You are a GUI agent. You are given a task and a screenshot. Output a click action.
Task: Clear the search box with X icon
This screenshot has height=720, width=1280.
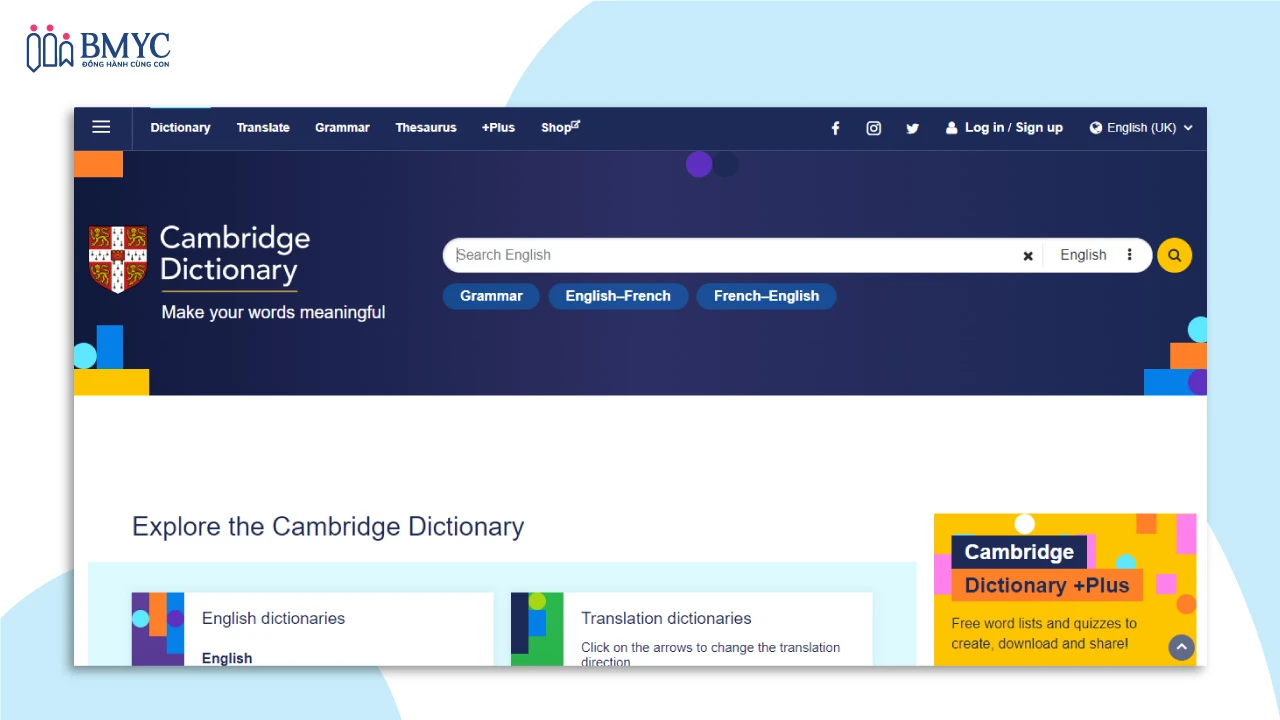tap(1027, 256)
